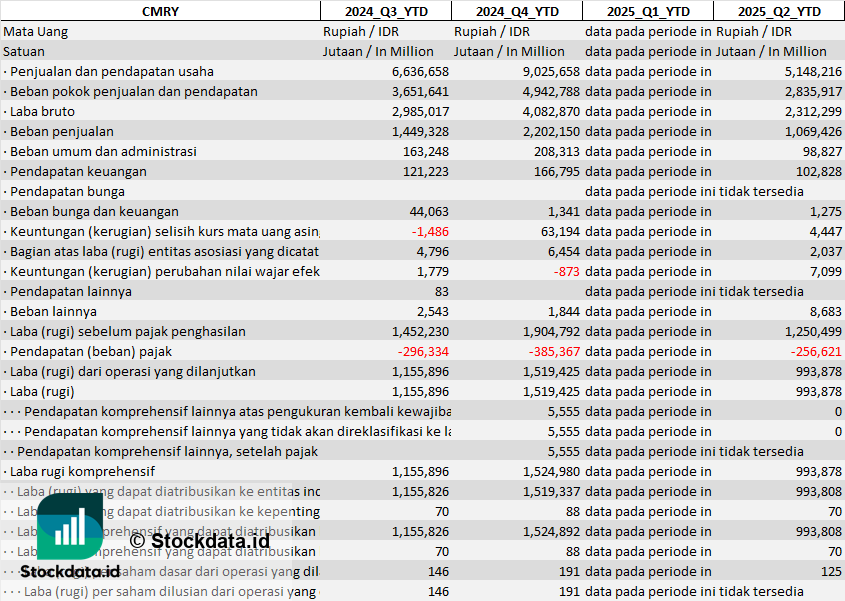
Task: Click red tax value -296,334
Action: tap(423, 351)
